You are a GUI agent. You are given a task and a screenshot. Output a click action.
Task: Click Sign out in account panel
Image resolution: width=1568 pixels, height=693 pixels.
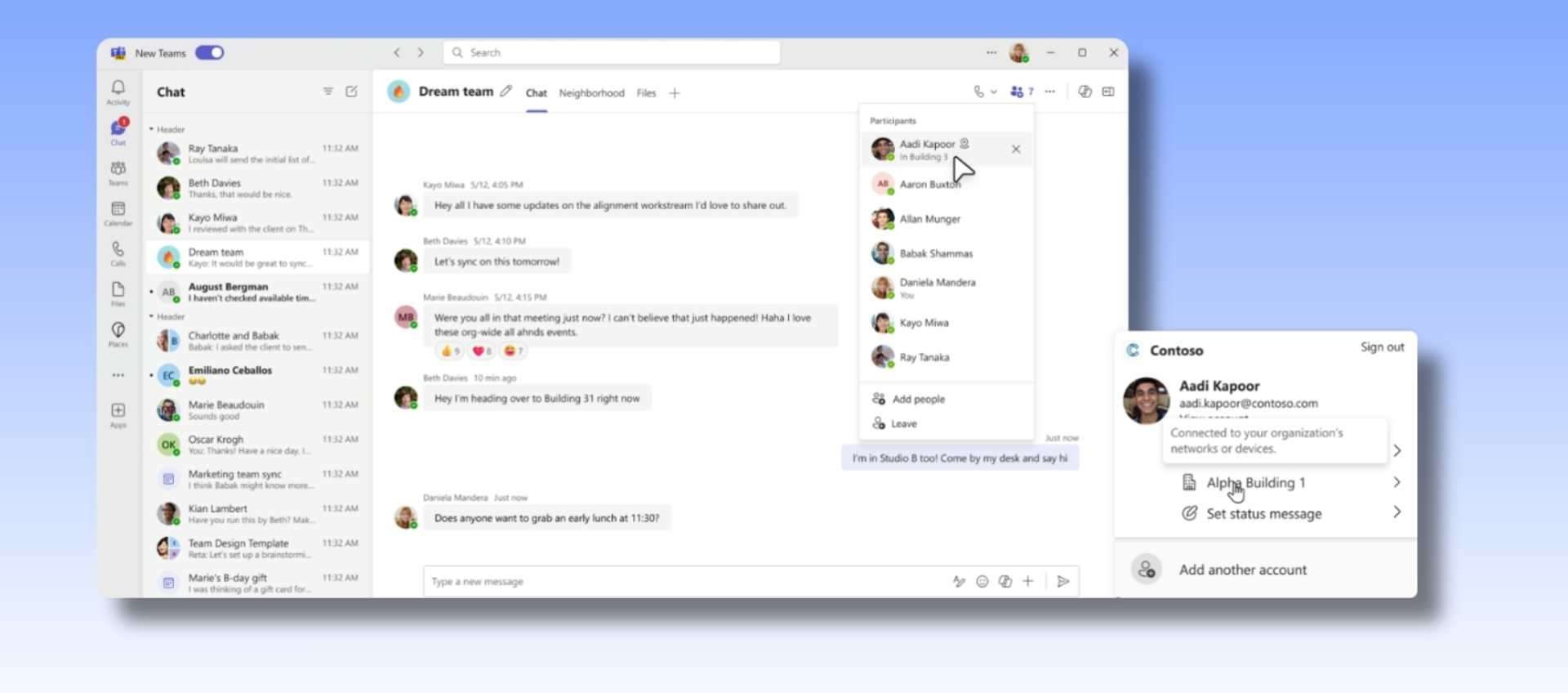click(1382, 347)
